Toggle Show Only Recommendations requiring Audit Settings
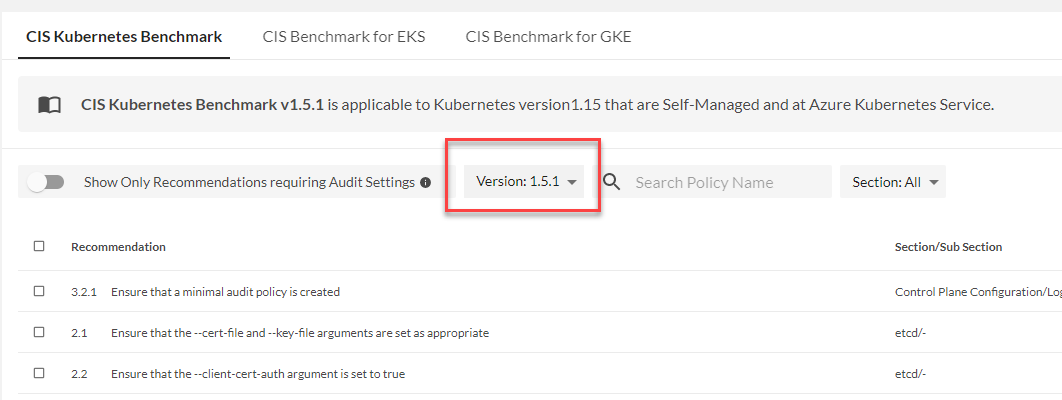 [x=46, y=182]
